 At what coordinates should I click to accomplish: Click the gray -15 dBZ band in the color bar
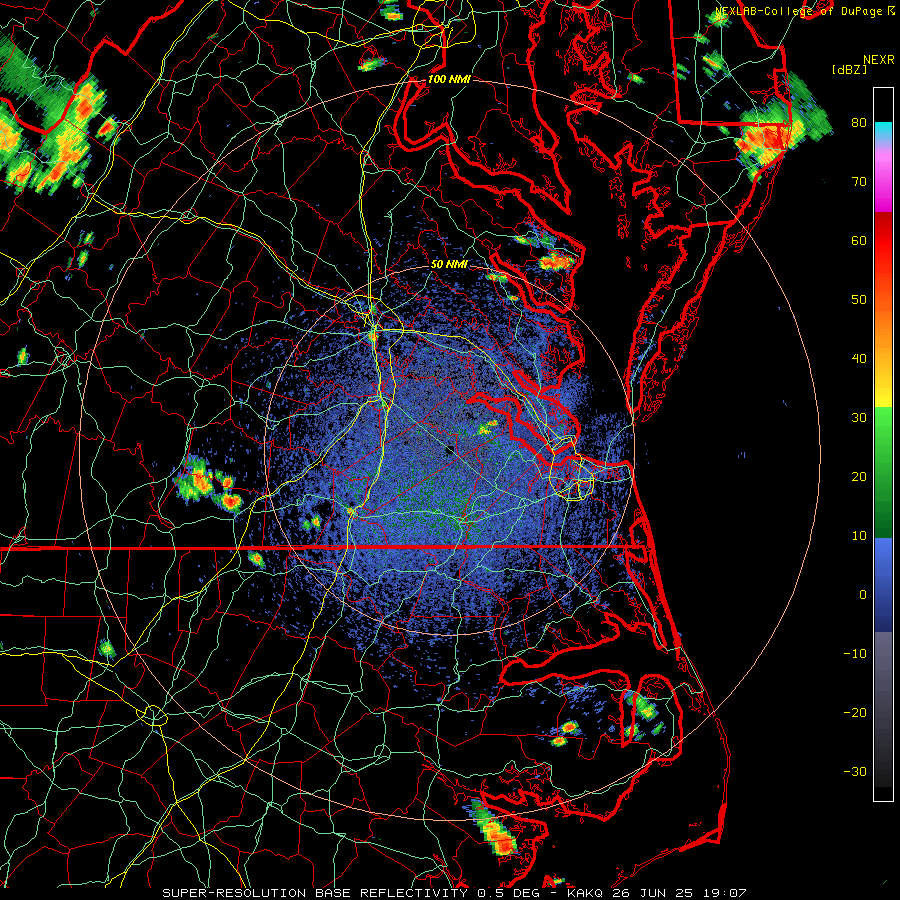point(883,683)
